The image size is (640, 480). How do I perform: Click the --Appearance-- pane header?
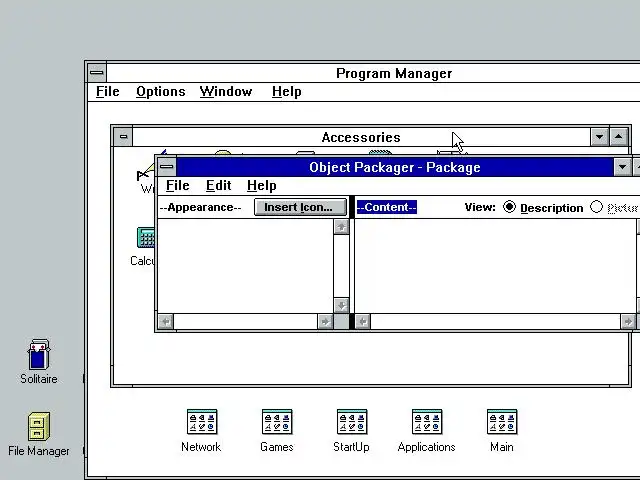[200, 207]
